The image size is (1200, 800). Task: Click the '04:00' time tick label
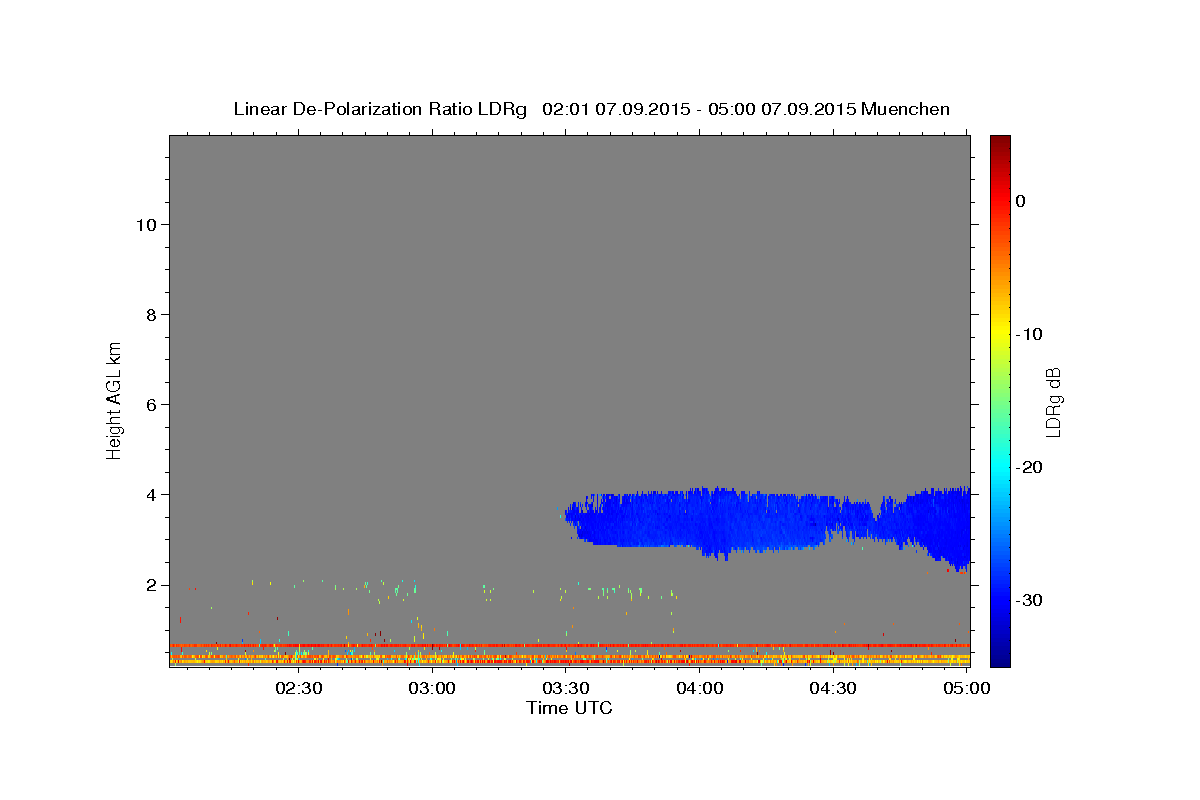click(700, 688)
